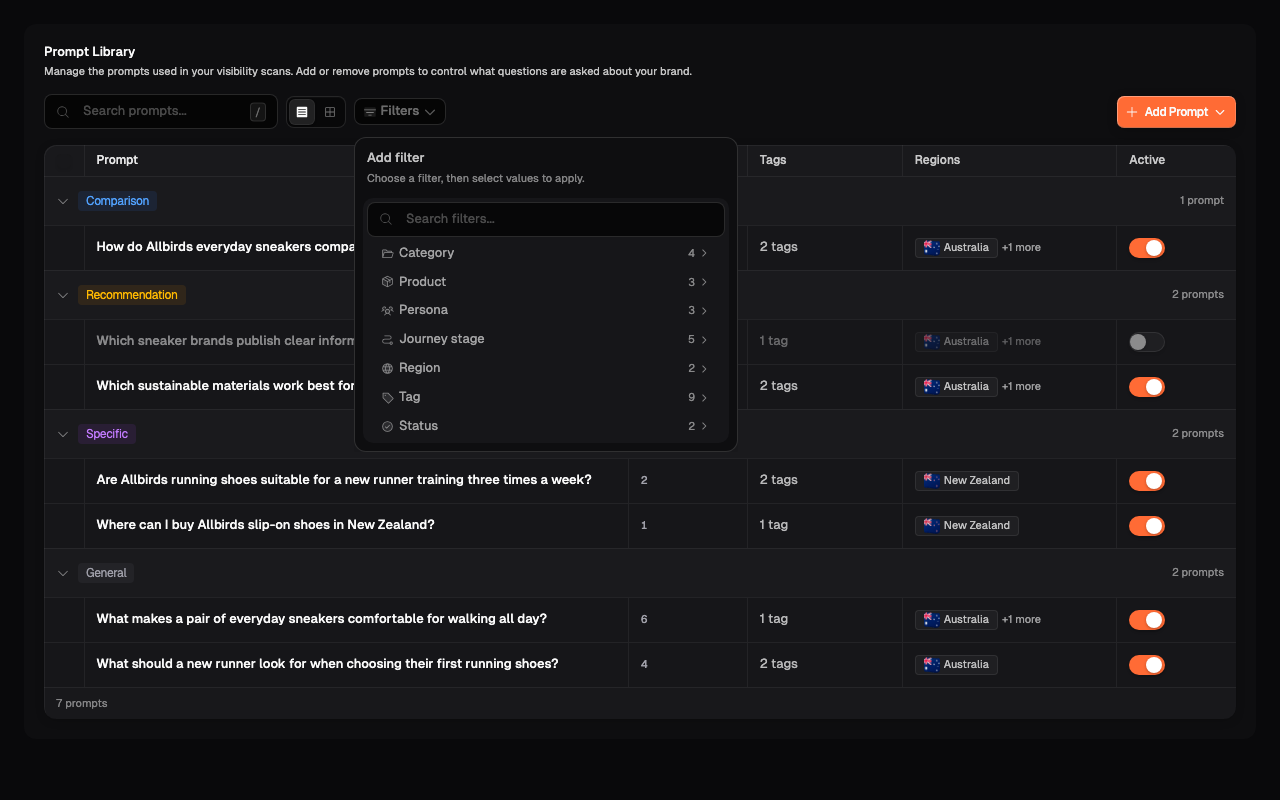
Task: Toggle active switch for Allbirds sneakers comparison prompt
Action: tap(1147, 248)
